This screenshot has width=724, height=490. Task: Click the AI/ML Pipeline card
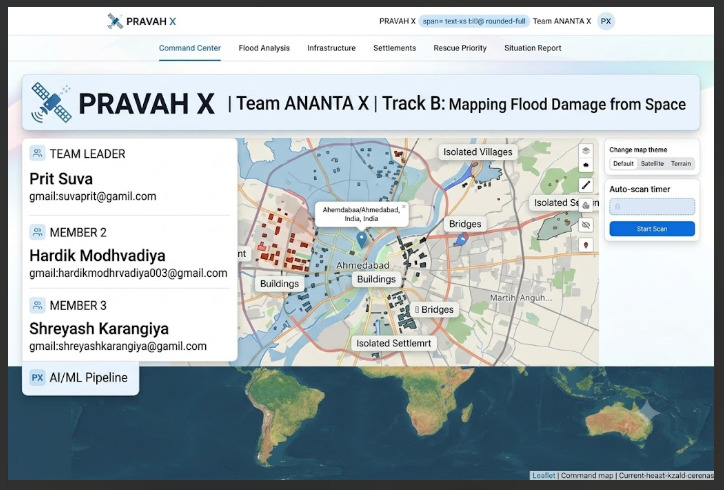pyautogui.click(x=80, y=378)
